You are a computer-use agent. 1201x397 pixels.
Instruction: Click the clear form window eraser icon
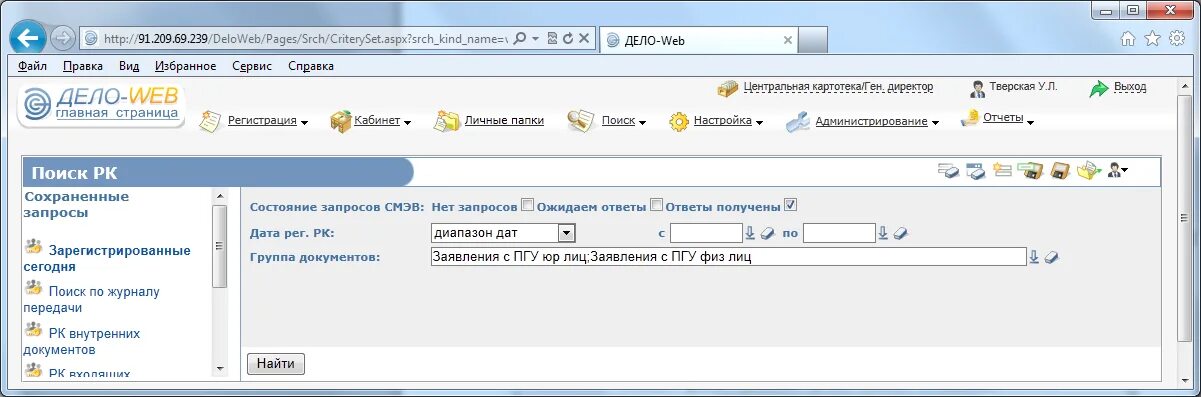(x=976, y=170)
